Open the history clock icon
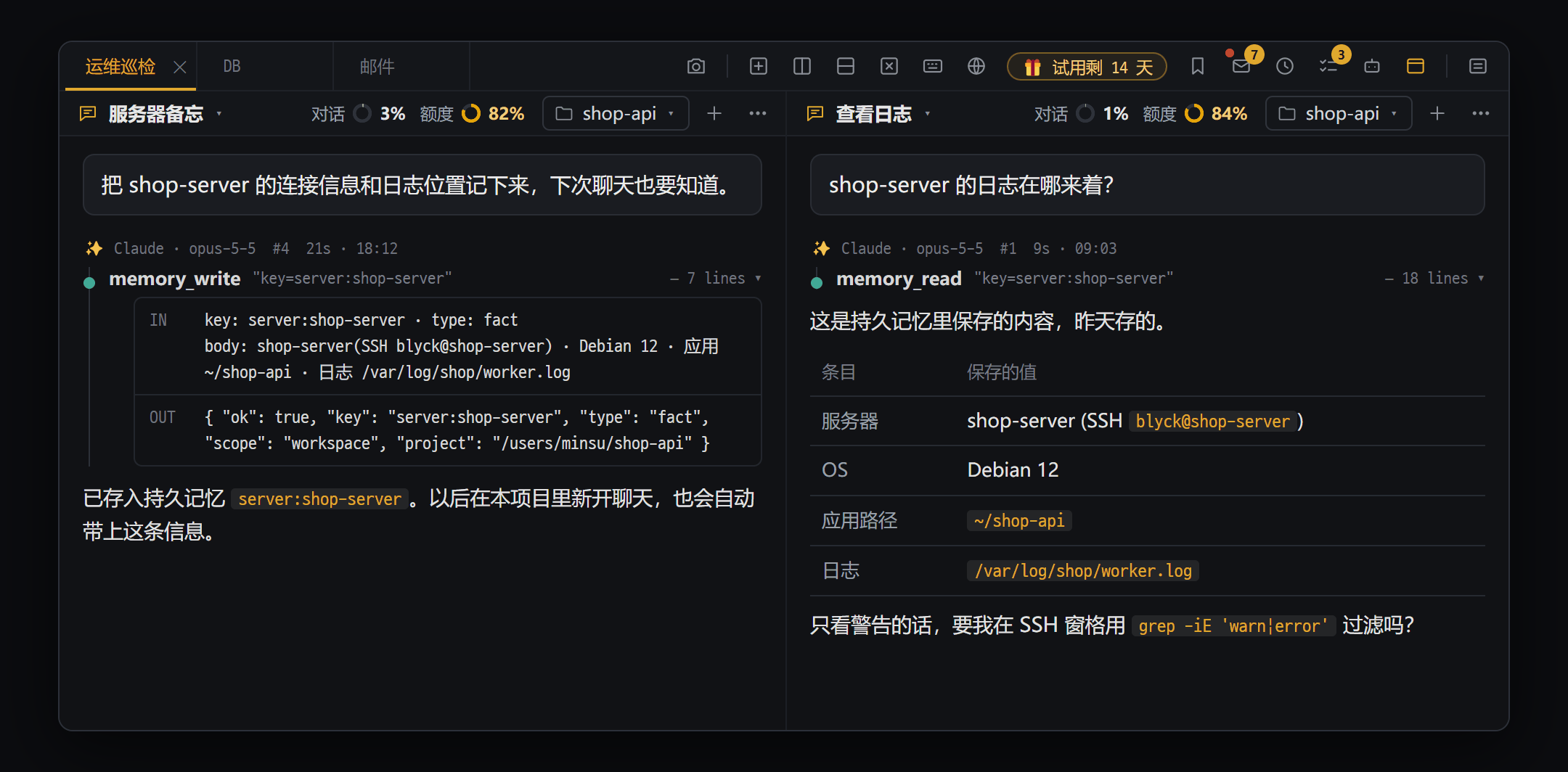 coord(1284,67)
